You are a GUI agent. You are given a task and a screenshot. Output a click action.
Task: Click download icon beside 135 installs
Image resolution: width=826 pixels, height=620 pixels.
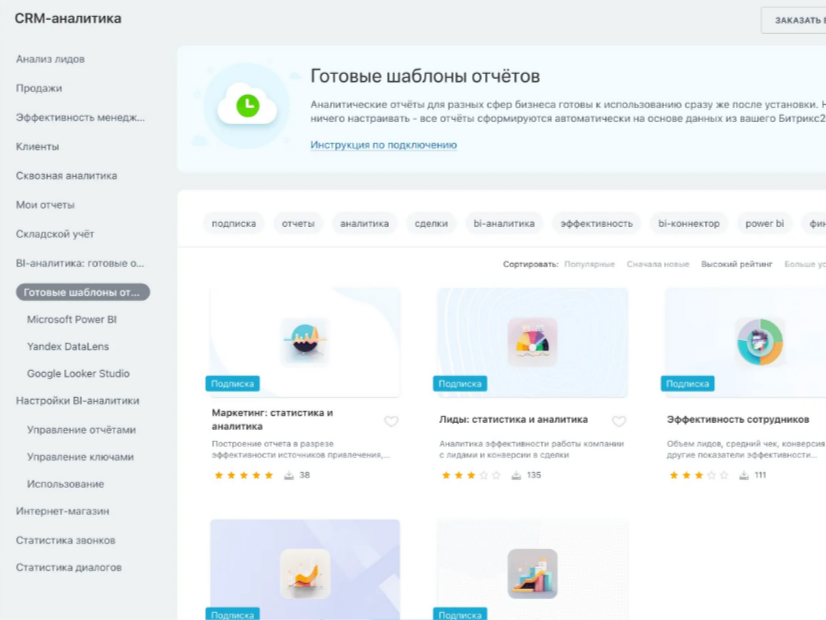click(516, 475)
